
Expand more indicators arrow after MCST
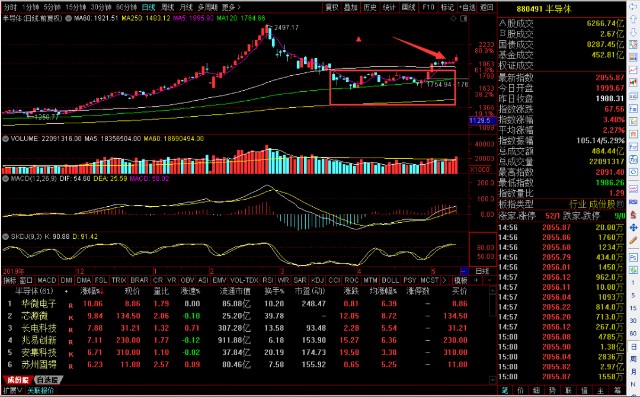(444, 280)
